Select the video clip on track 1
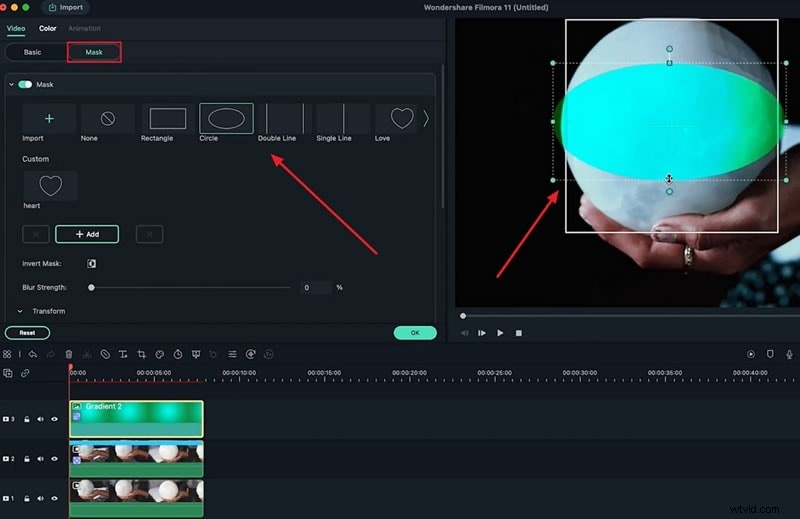800x519 pixels. pos(136,499)
